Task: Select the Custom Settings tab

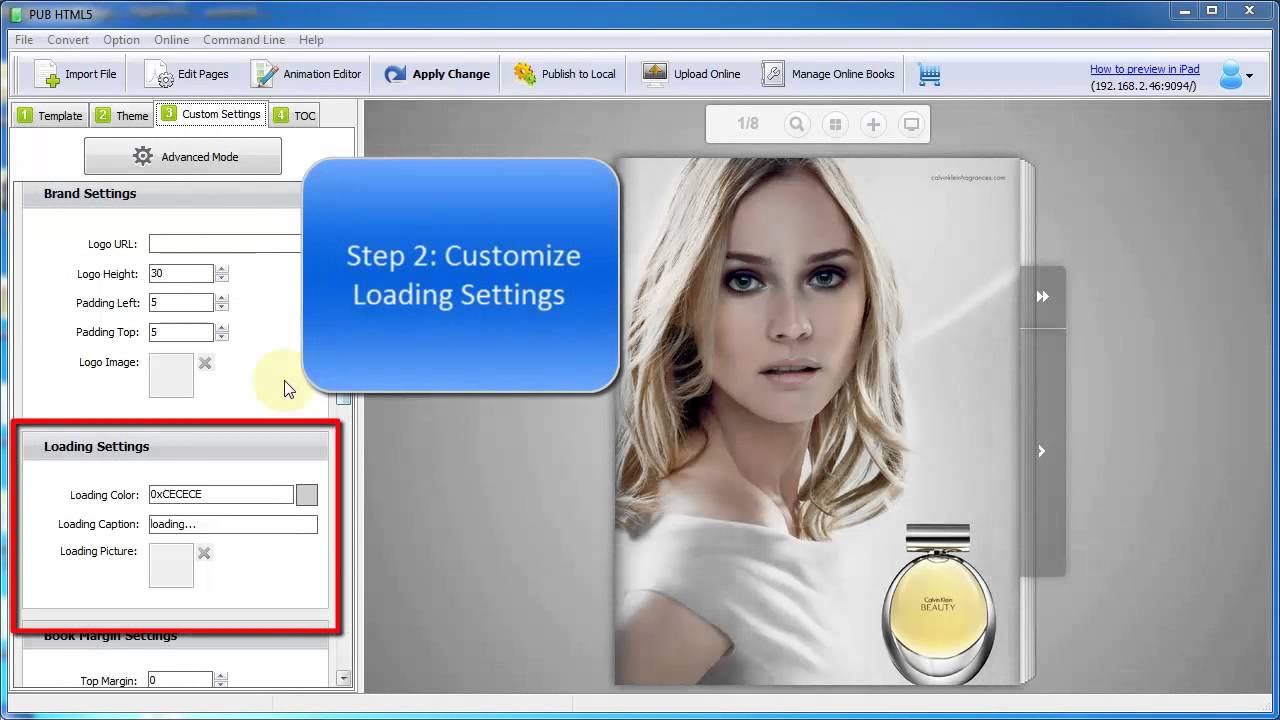Action: 211,114
